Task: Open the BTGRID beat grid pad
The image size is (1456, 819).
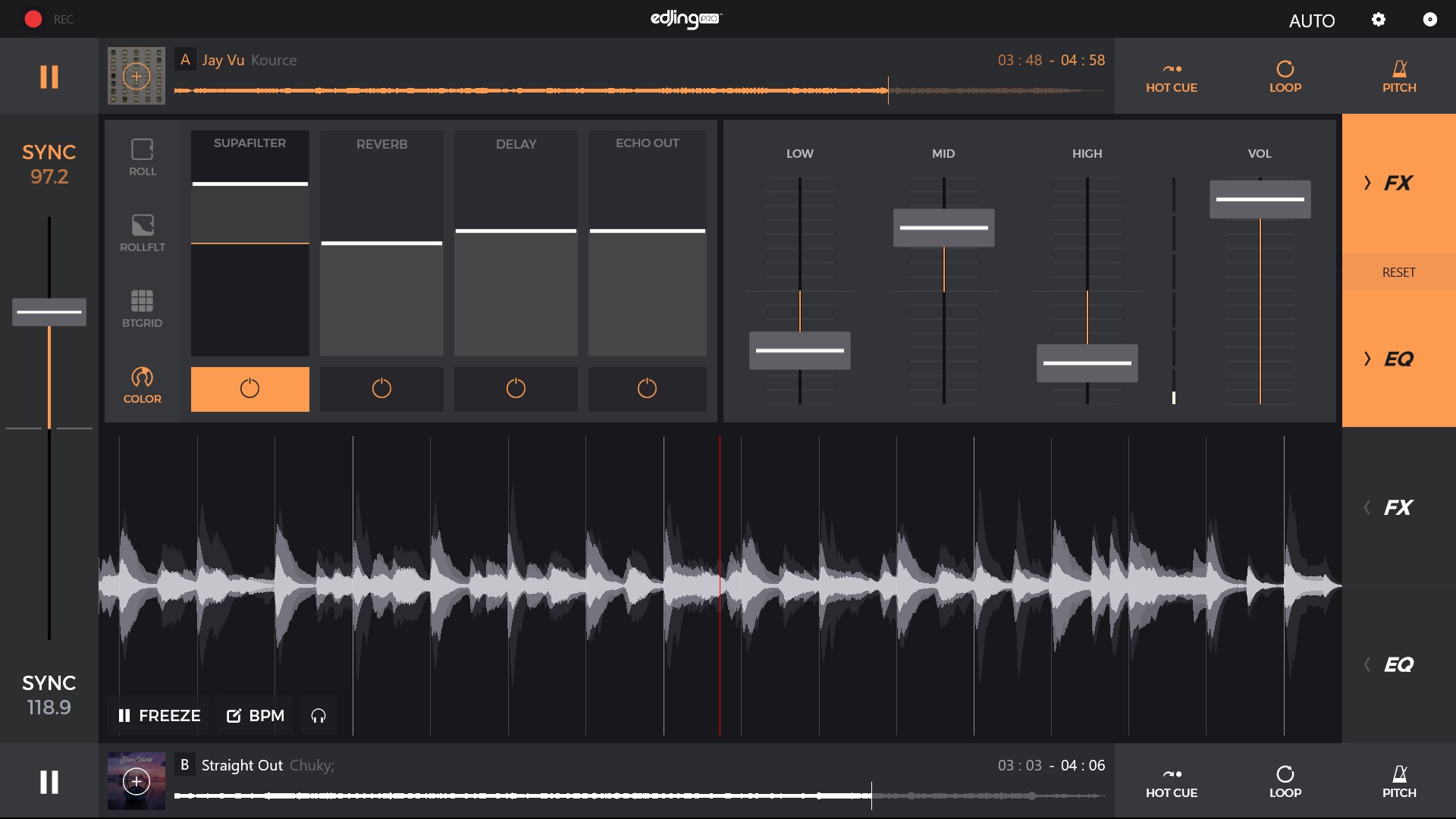Action: click(x=142, y=307)
